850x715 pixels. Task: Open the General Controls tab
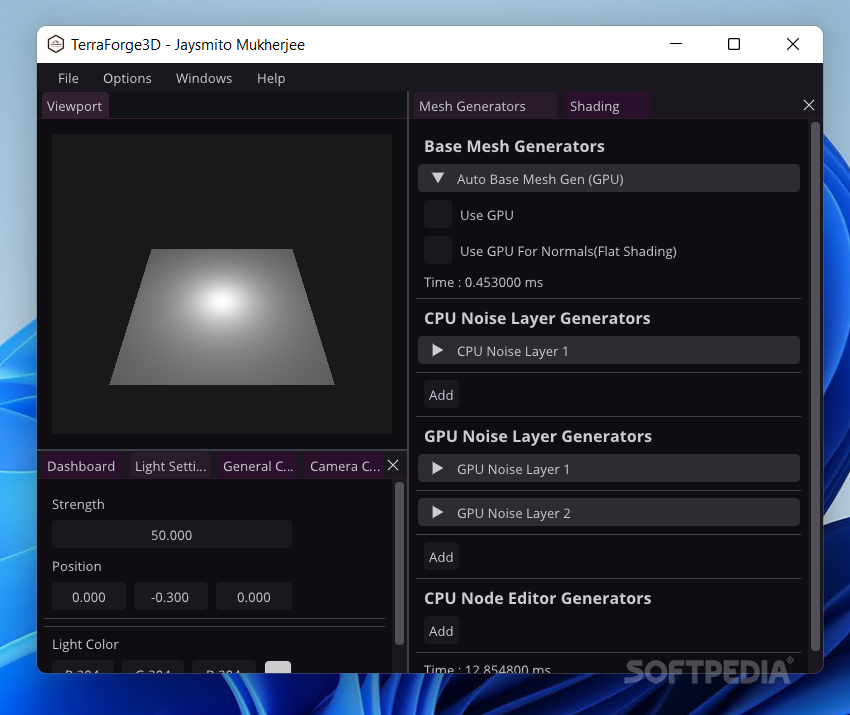[258, 466]
